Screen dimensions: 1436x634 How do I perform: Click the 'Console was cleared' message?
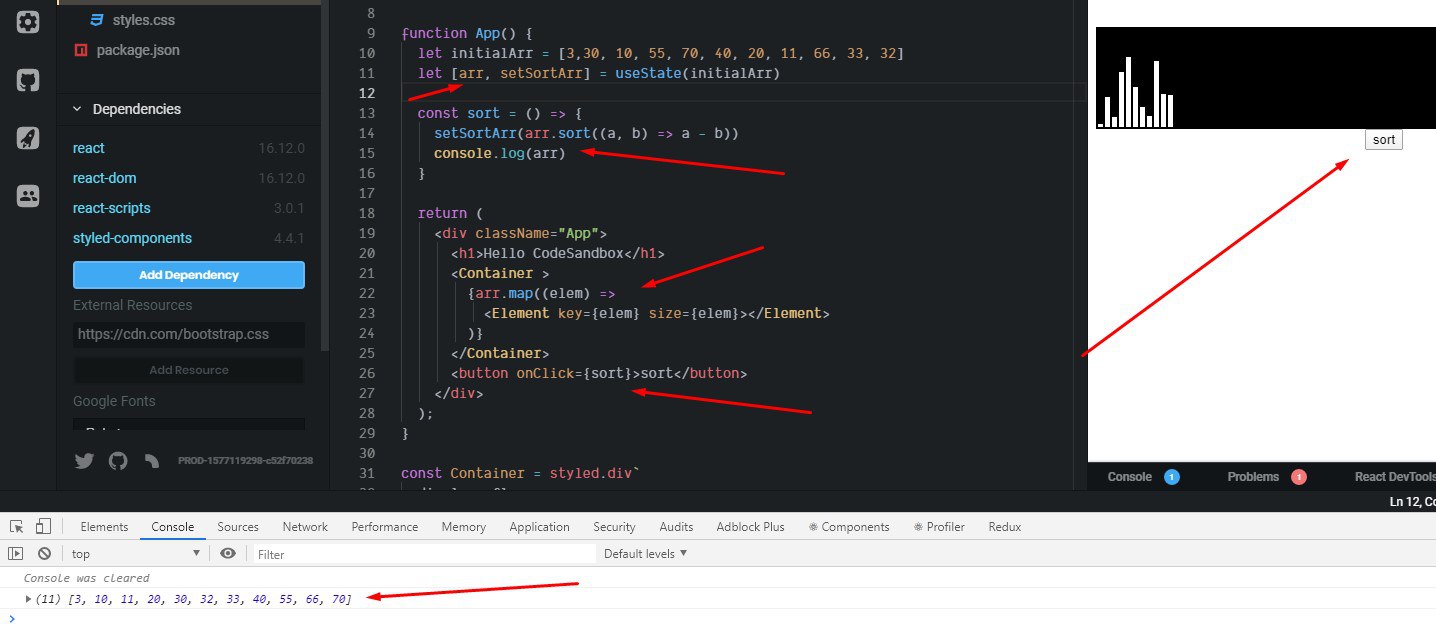point(87,578)
